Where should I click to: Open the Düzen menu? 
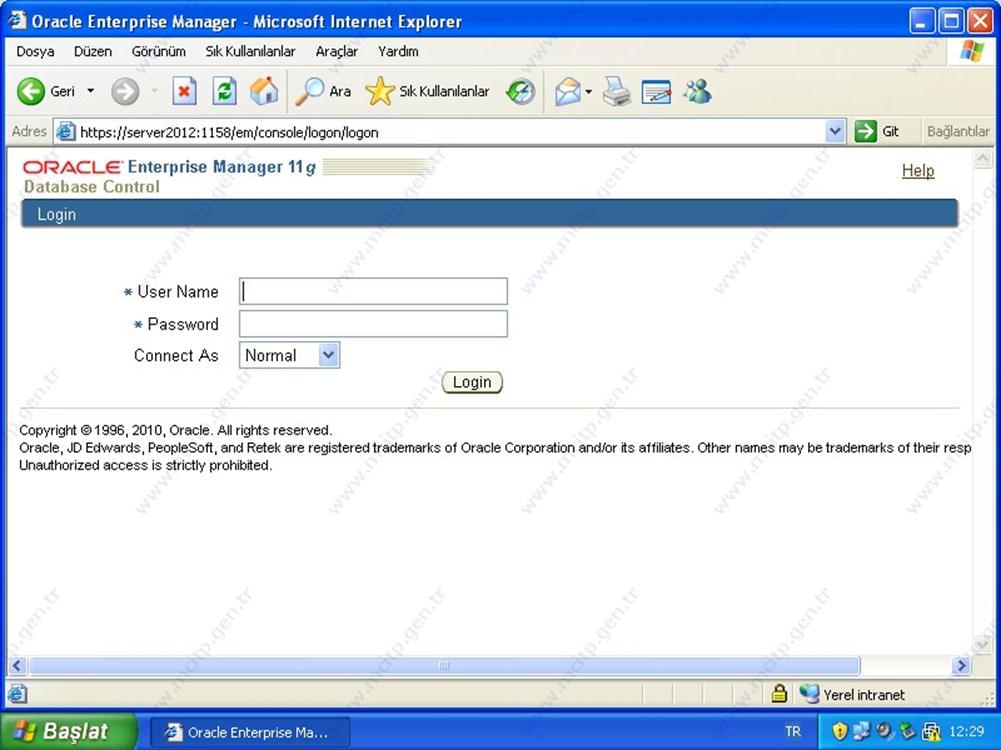[93, 51]
